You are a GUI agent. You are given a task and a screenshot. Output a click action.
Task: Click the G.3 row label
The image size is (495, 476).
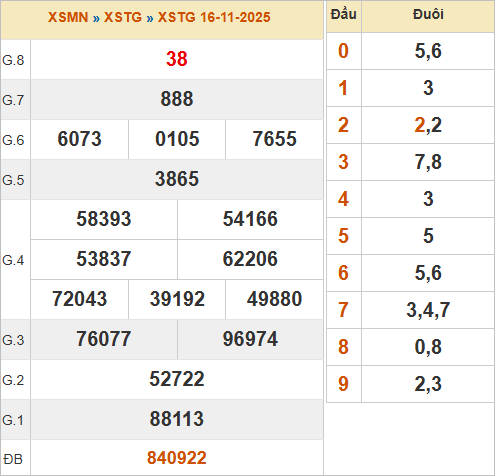pos(13,340)
